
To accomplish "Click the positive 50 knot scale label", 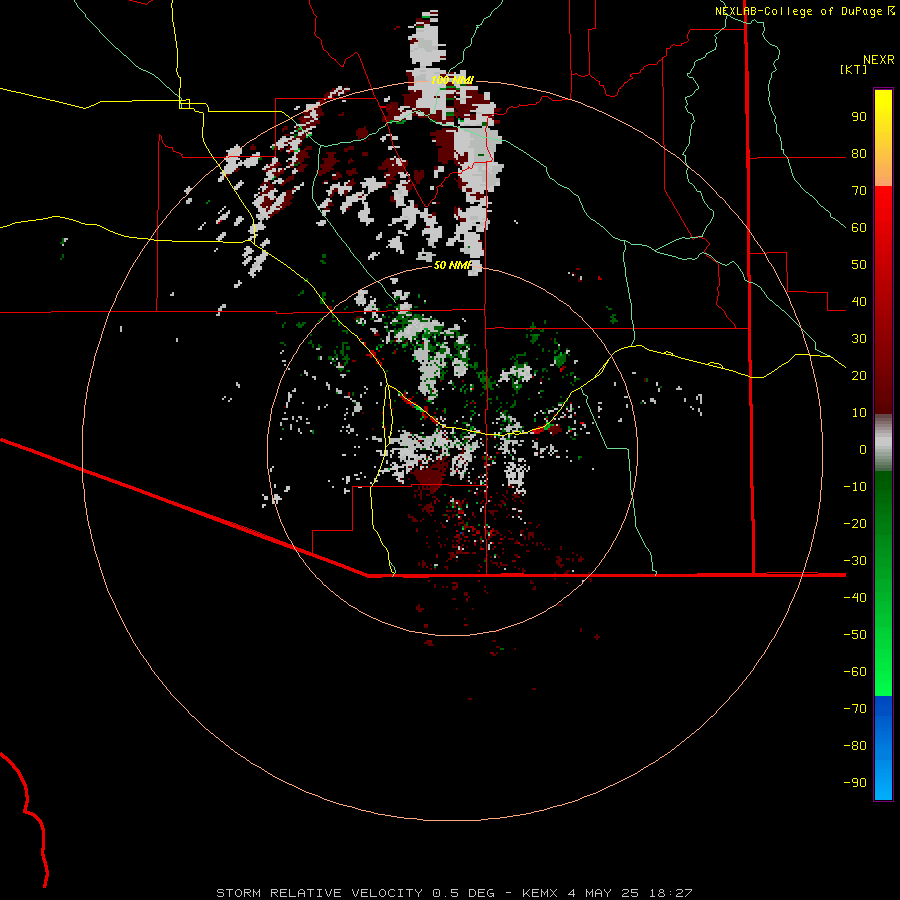I will tap(859, 265).
